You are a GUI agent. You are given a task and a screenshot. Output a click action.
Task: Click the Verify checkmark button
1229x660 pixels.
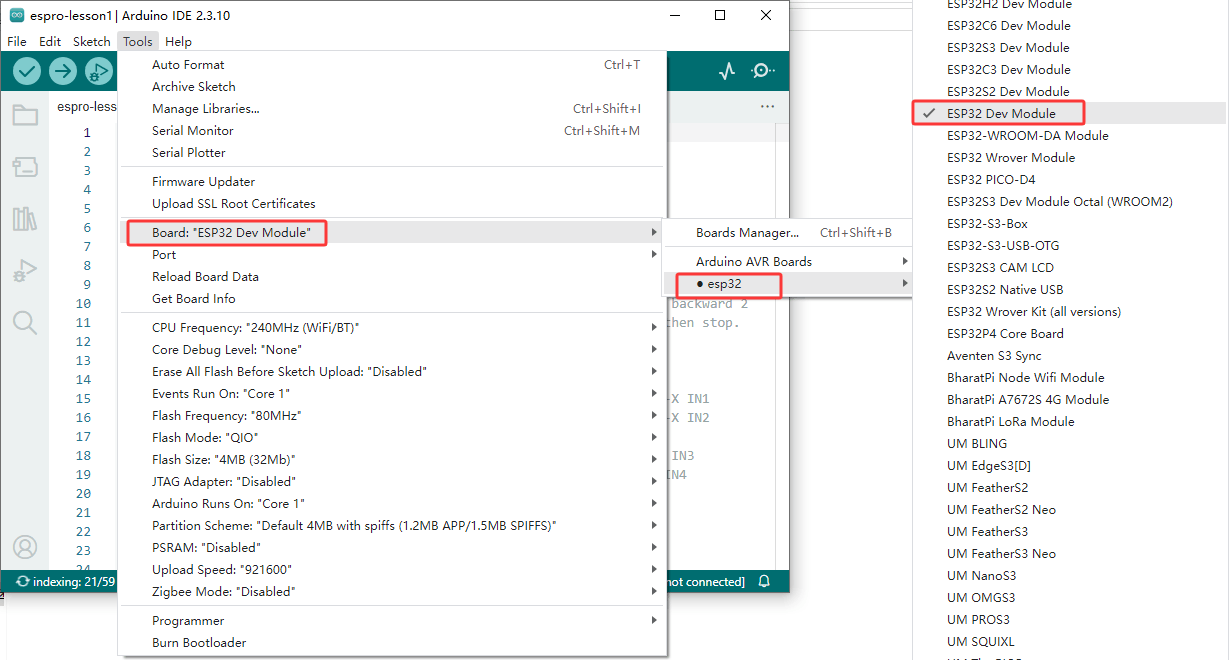27,71
